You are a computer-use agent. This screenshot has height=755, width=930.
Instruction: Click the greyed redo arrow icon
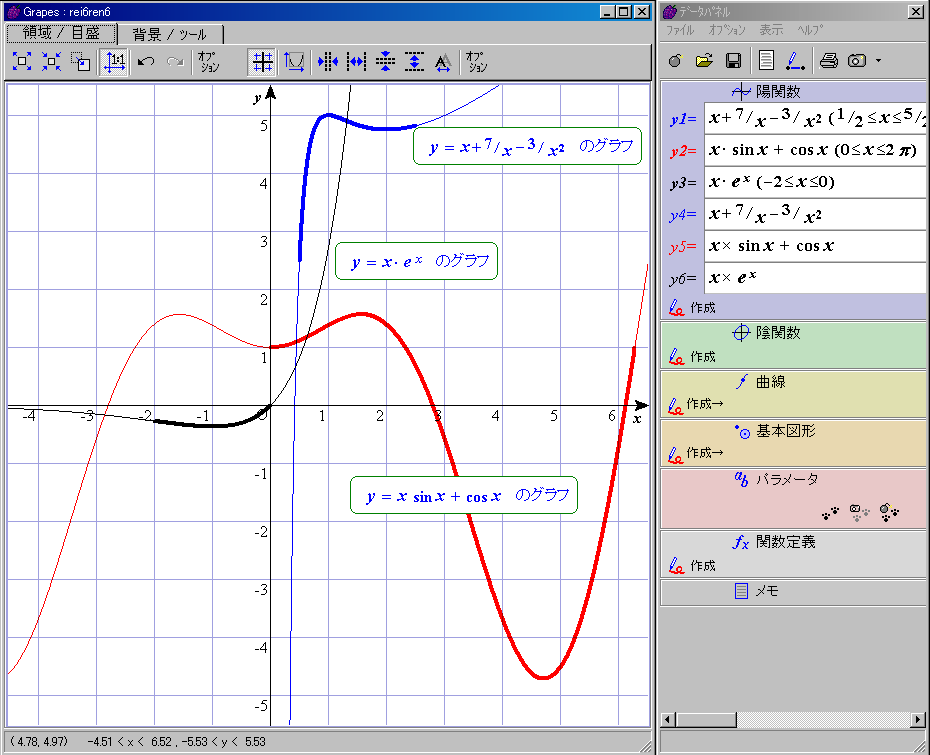pyautogui.click(x=175, y=61)
